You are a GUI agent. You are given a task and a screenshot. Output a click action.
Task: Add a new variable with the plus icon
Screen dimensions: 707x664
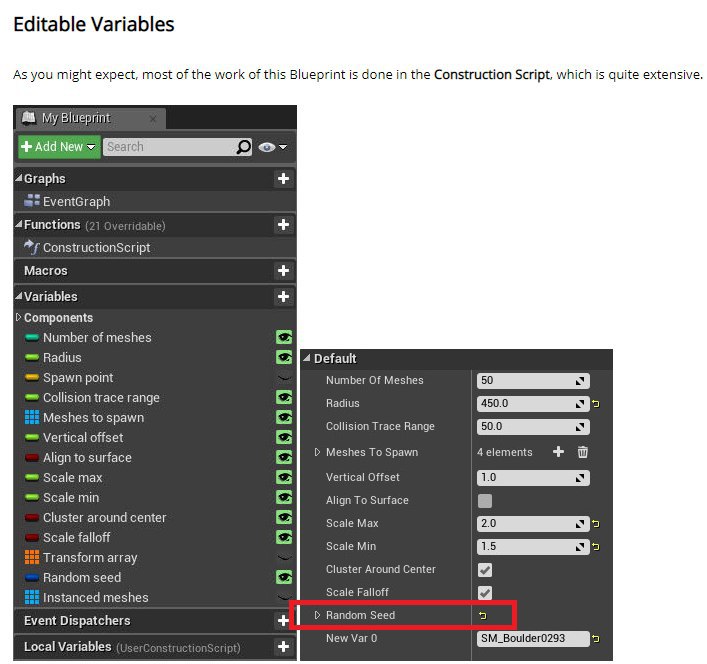[284, 297]
